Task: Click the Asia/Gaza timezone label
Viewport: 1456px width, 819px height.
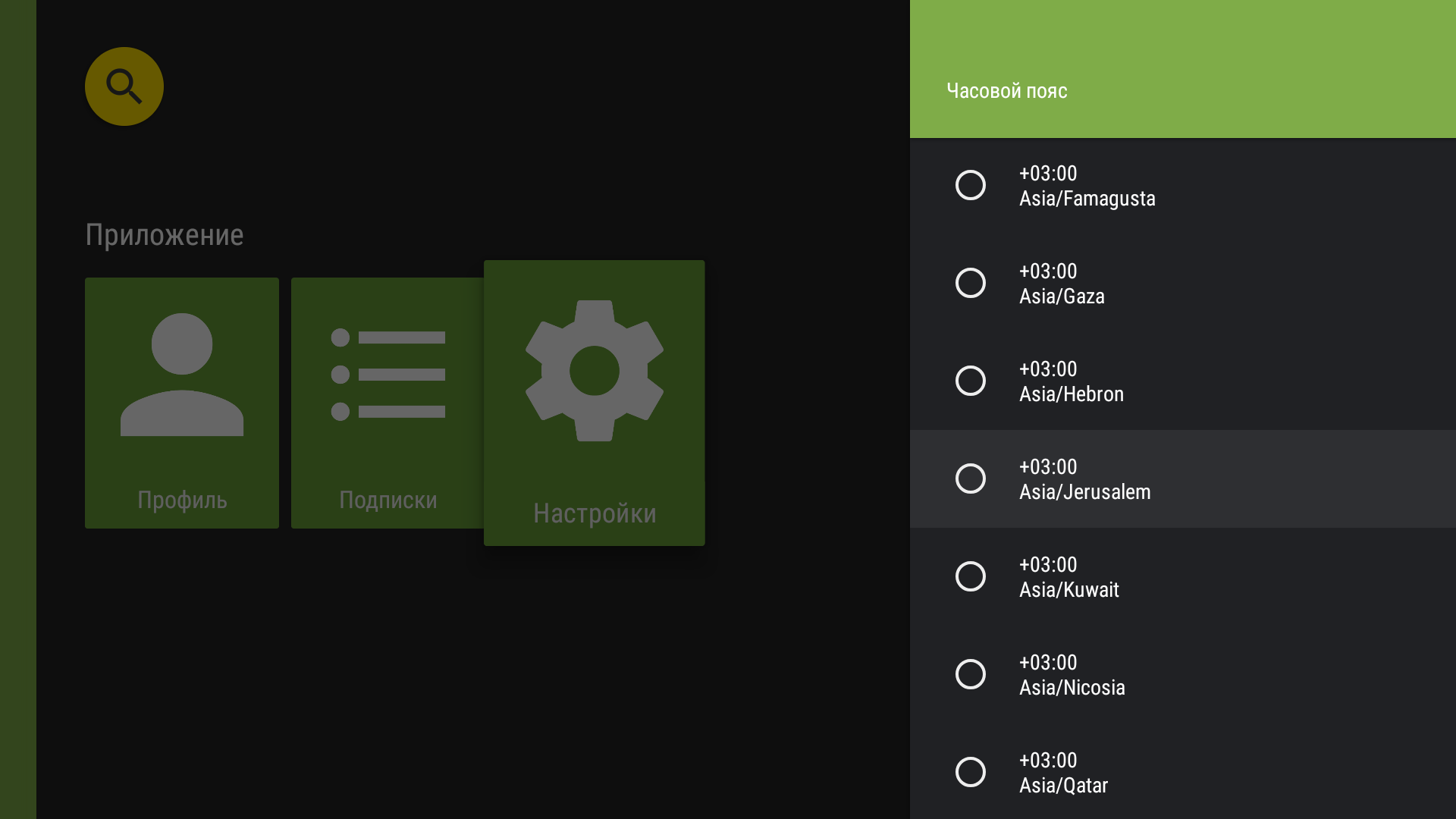Action: [x=1062, y=297]
